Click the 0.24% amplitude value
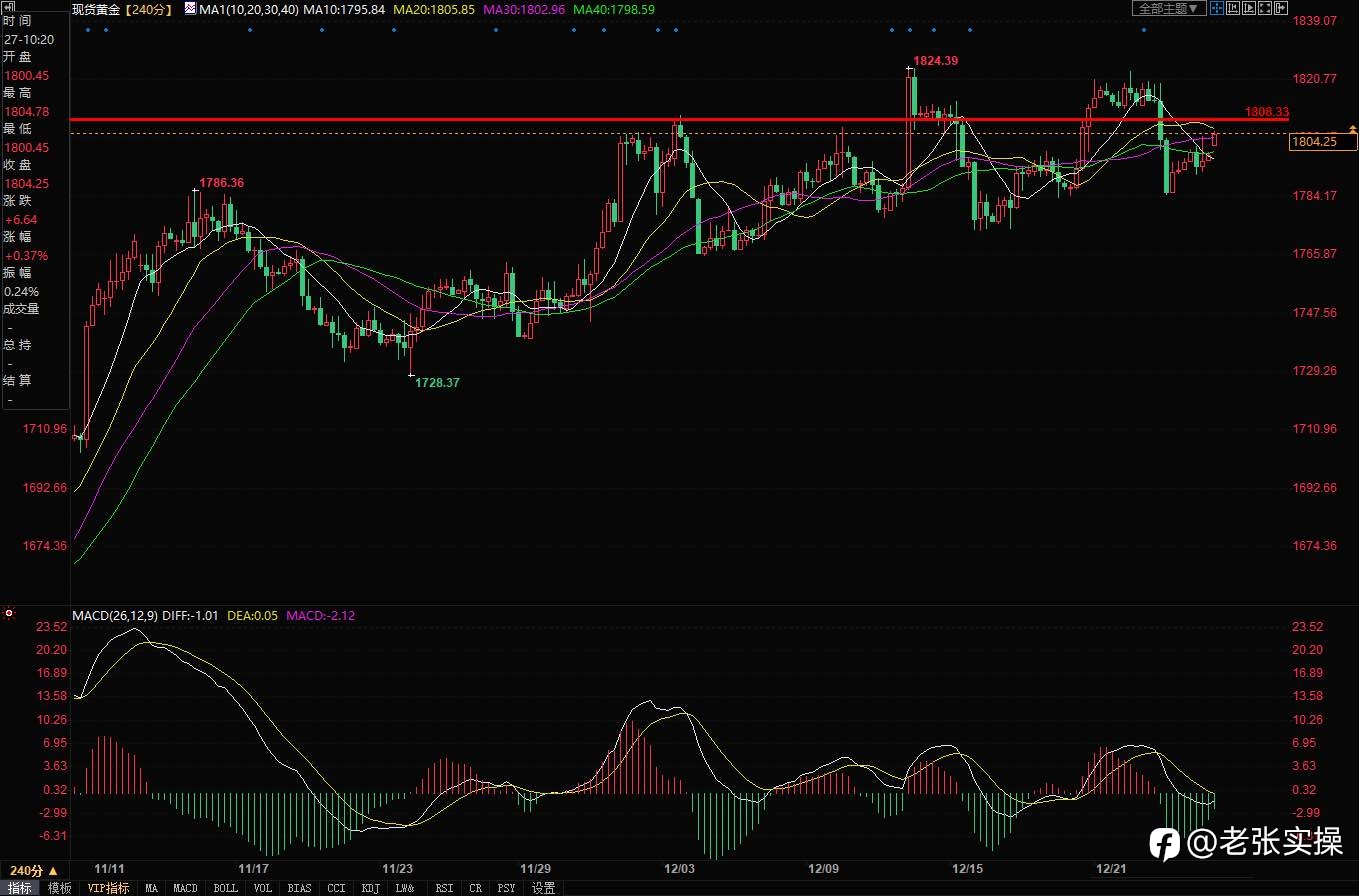Image resolution: width=1359 pixels, height=896 pixels. tap(21, 291)
